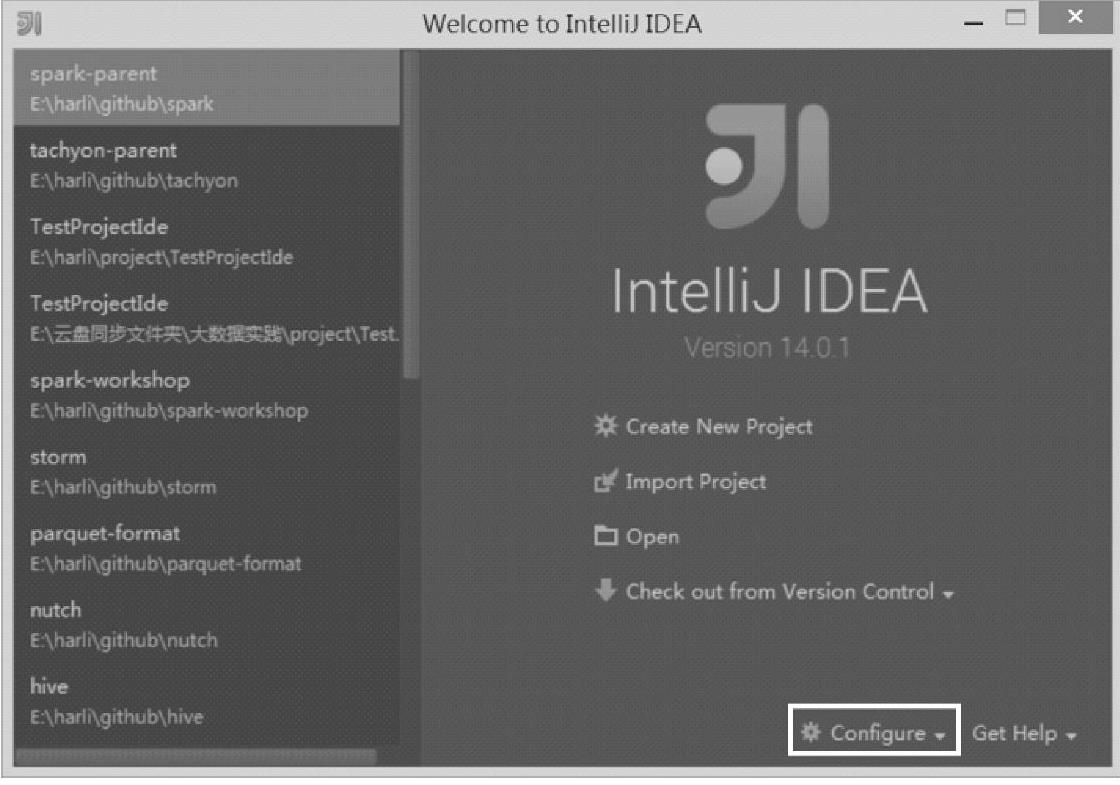Open the spark-parent recent project
Viewport: 1120px width, 785px height.
pos(206,89)
